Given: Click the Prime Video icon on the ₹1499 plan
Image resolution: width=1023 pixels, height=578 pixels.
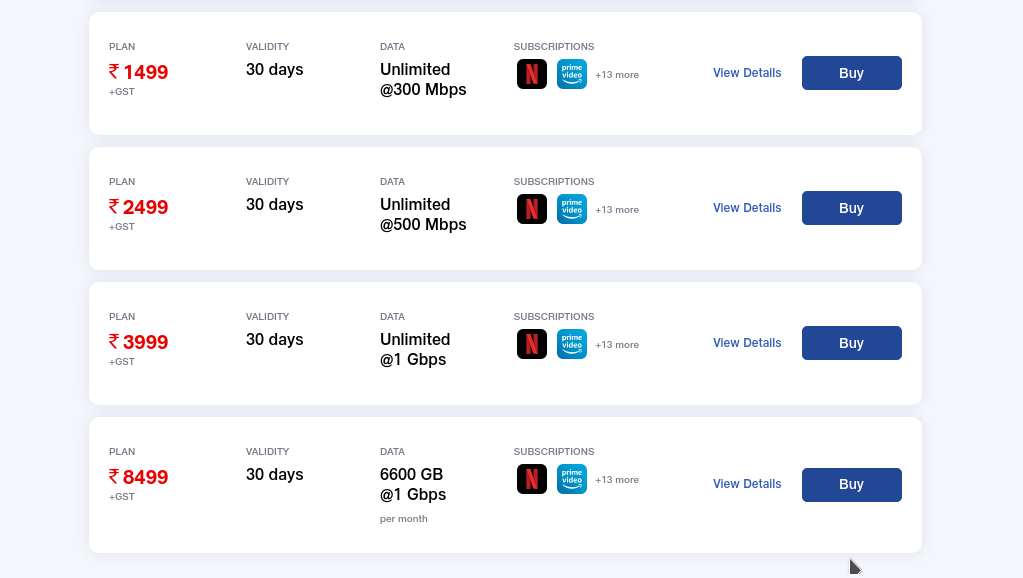Looking at the screenshot, I should (x=572, y=74).
